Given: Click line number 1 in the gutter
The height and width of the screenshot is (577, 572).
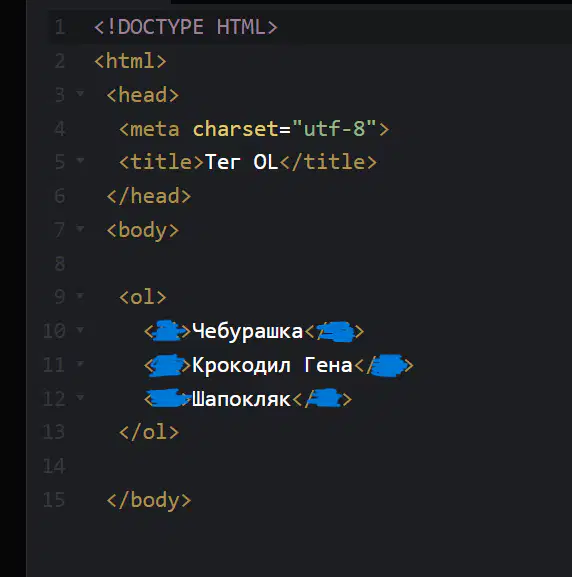Looking at the screenshot, I should (60, 27).
